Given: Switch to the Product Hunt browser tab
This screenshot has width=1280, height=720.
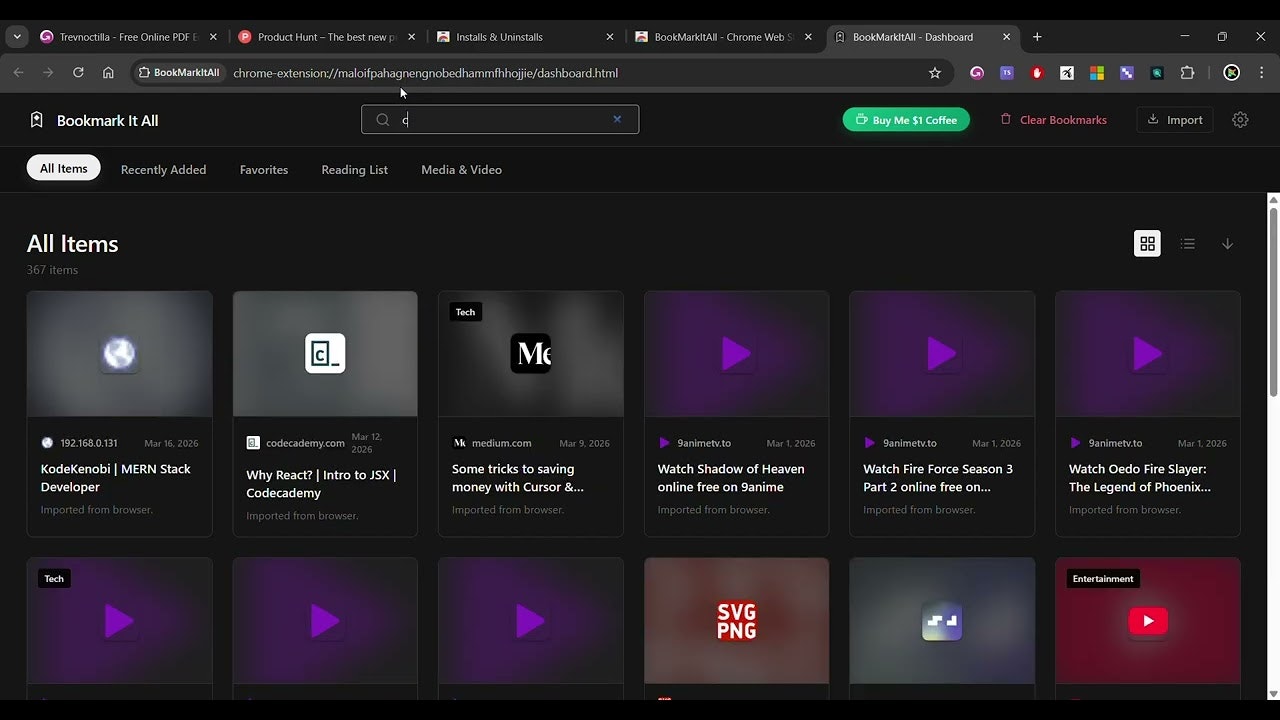Looking at the screenshot, I should (x=320, y=36).
